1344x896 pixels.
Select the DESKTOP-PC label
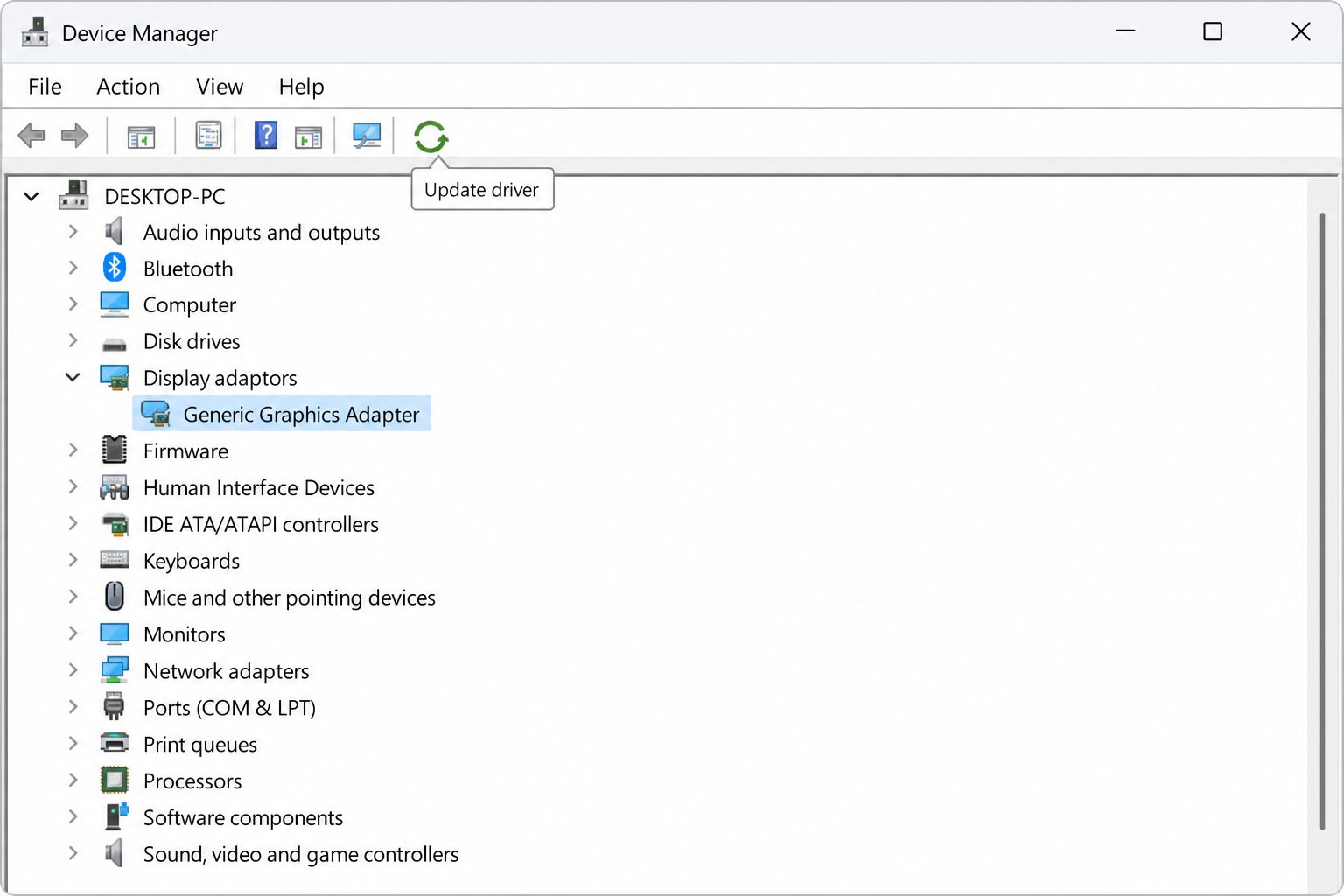point(164,196)
